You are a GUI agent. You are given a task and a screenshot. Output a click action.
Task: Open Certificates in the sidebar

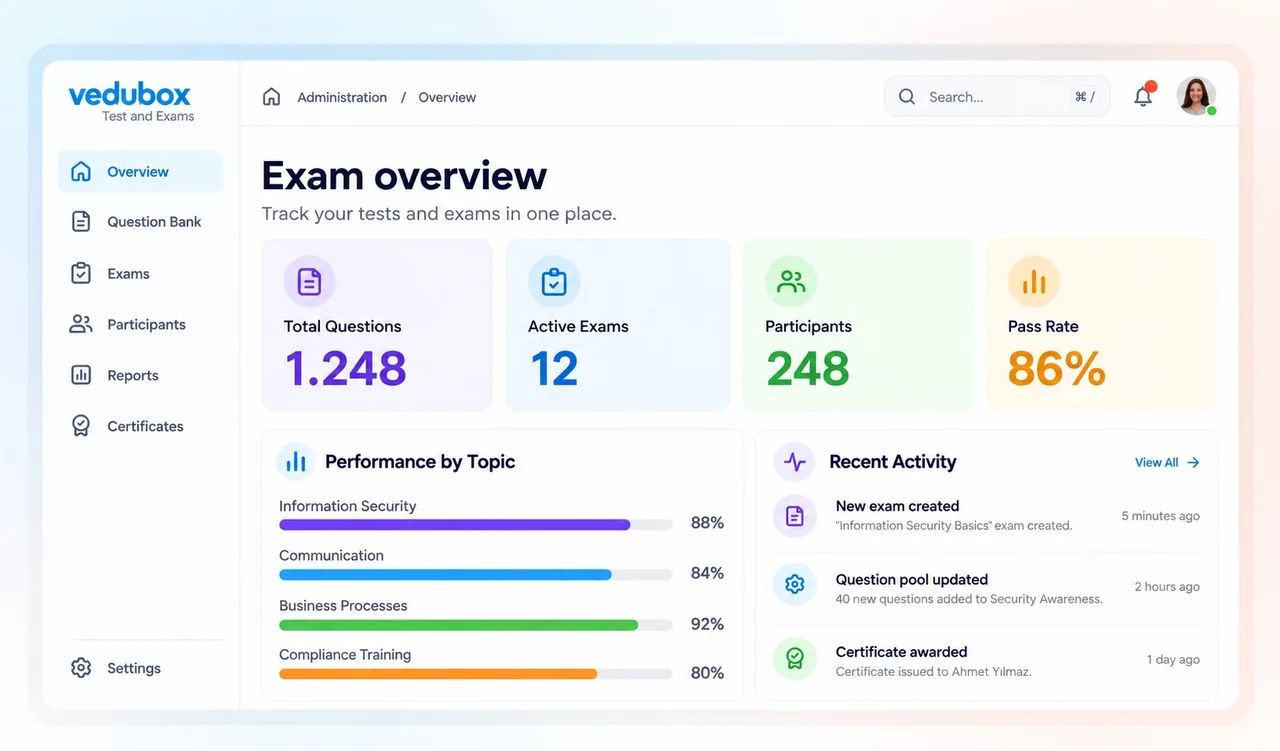pos(141,426)
